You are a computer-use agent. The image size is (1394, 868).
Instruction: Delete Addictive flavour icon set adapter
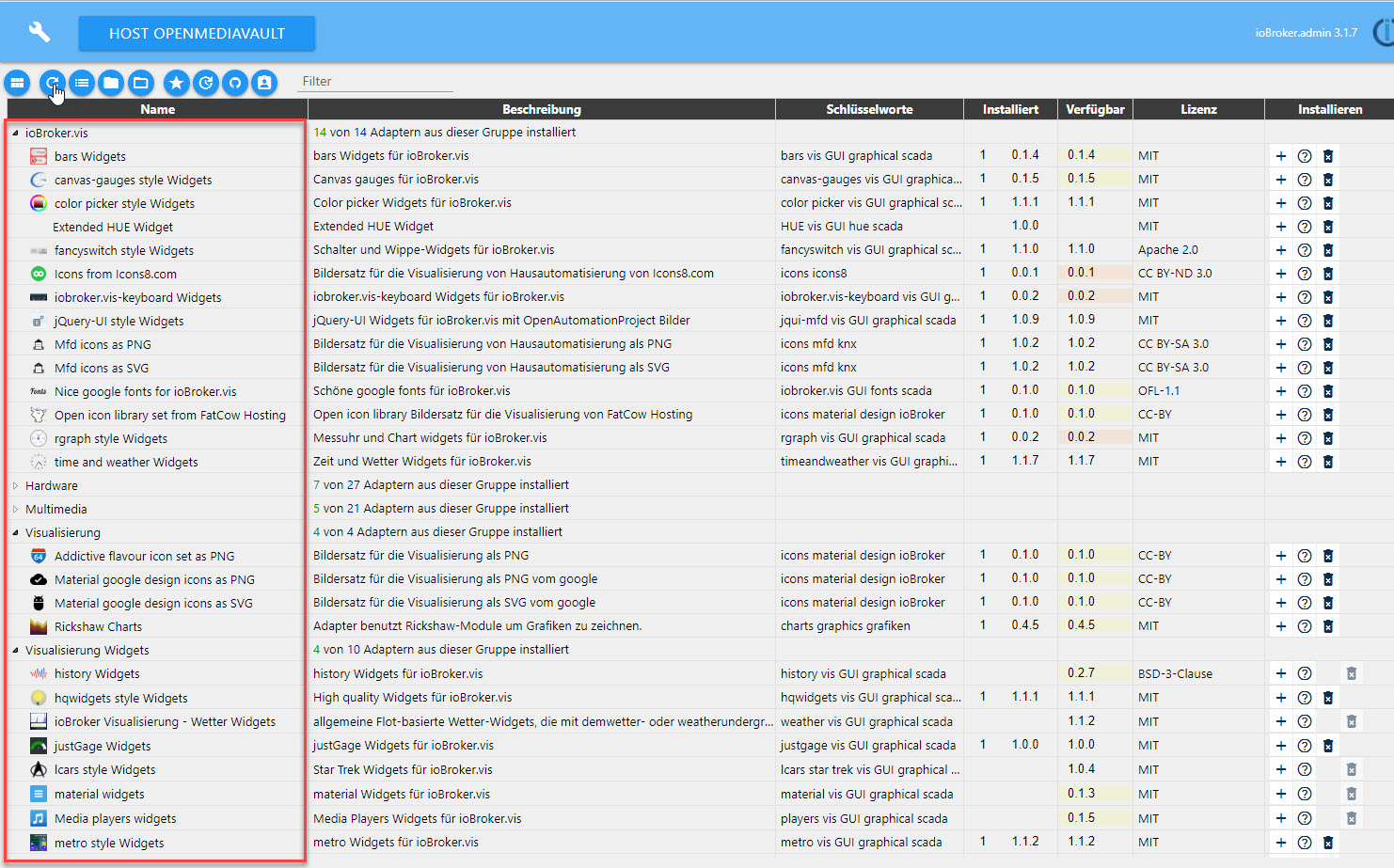pyautogui.click(x=1328, y=556)
